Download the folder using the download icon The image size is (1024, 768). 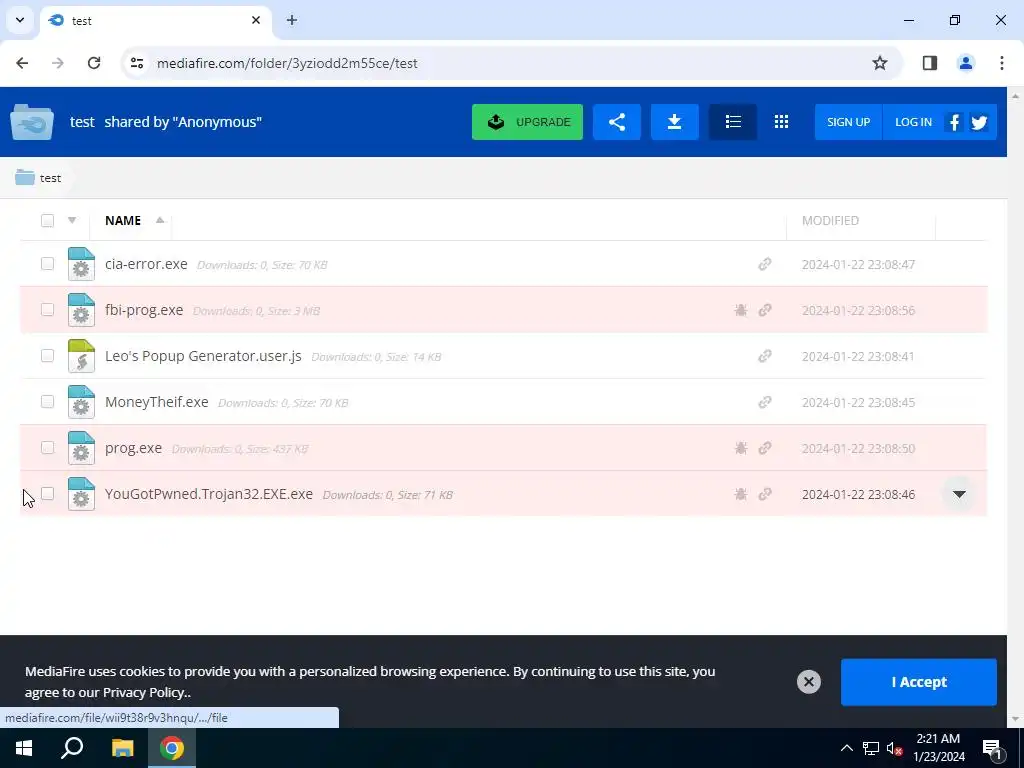(x=675, y=122)
